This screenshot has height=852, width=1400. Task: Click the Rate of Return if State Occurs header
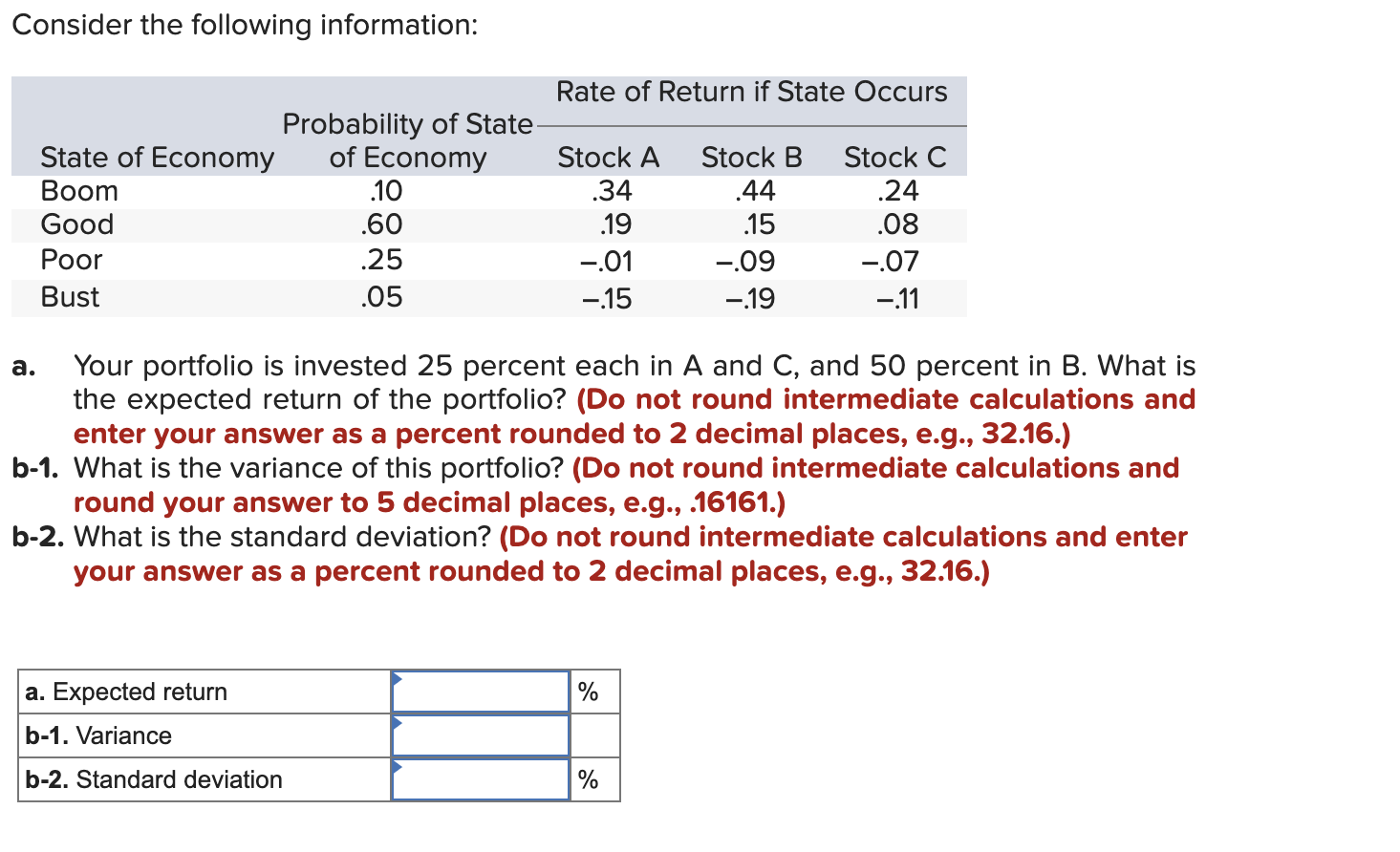[x=751, y=92]
